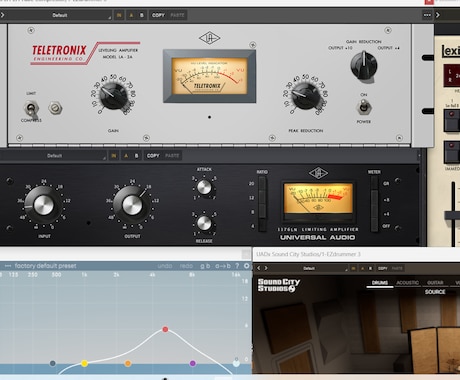460x380 pixels.
Task: Click the UA diamond logo on the LA-2A
Action: point(209,38)
